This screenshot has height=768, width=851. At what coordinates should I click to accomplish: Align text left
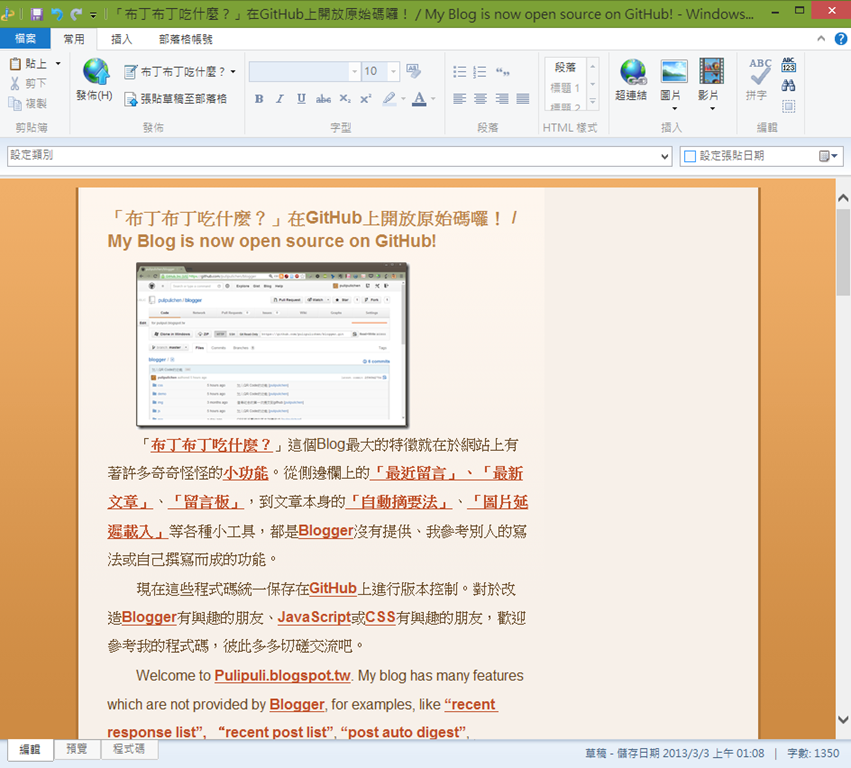point(459,99)
